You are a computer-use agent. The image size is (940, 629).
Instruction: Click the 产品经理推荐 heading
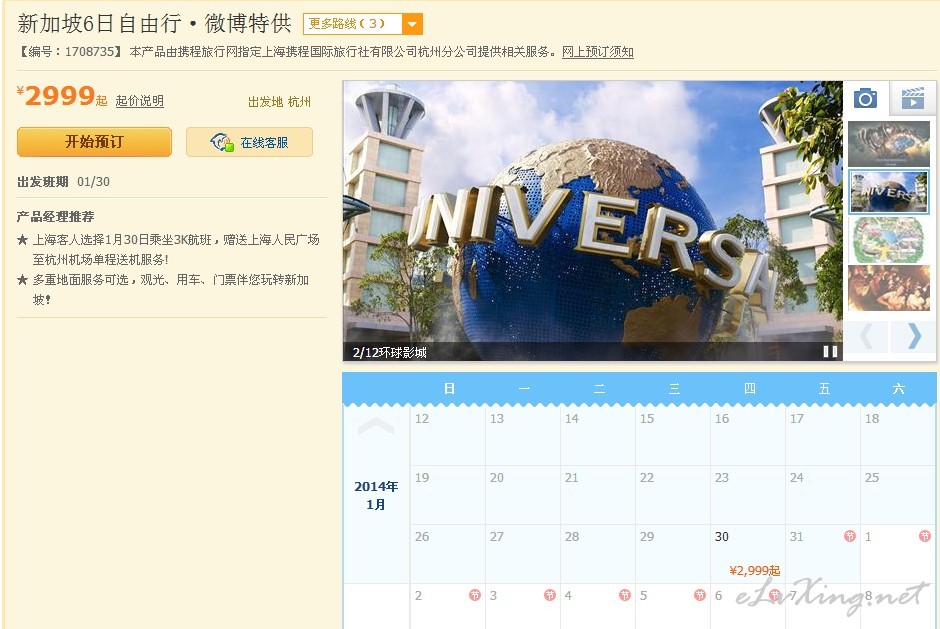56,217
